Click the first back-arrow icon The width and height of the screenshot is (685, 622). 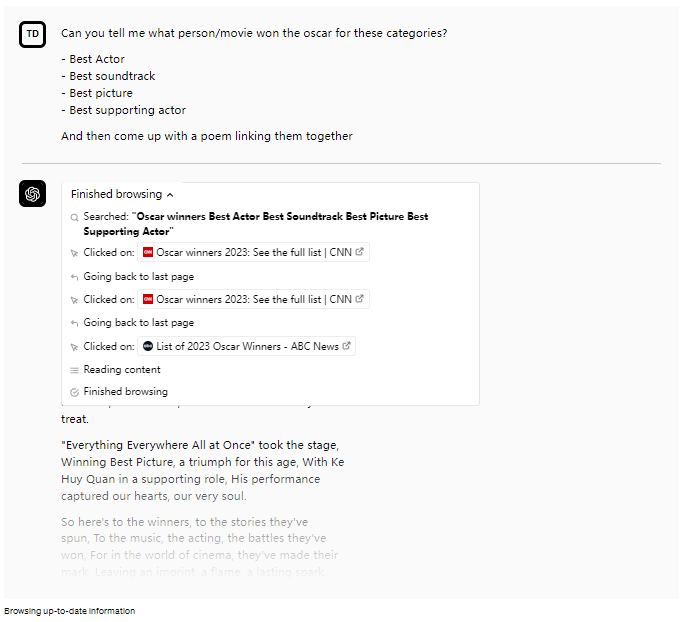[x=75, y=276]
